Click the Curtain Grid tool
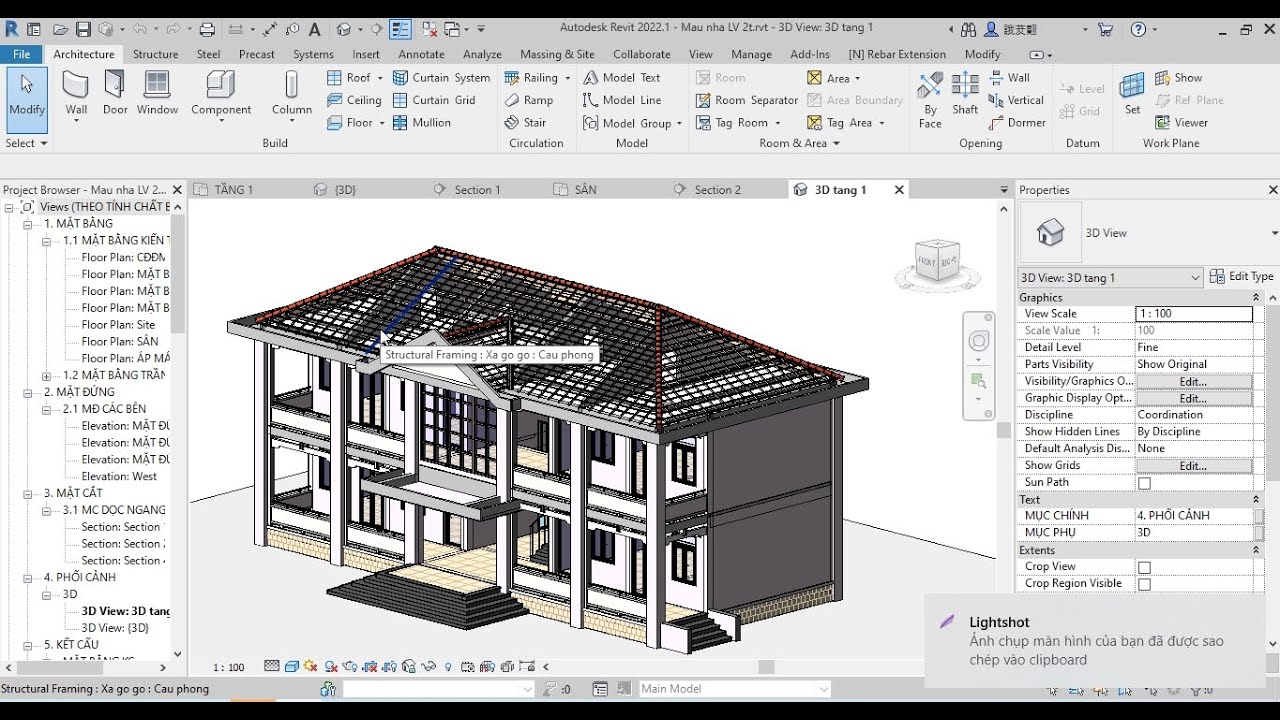Screen dimensions: 1280x720 point(434,100)
